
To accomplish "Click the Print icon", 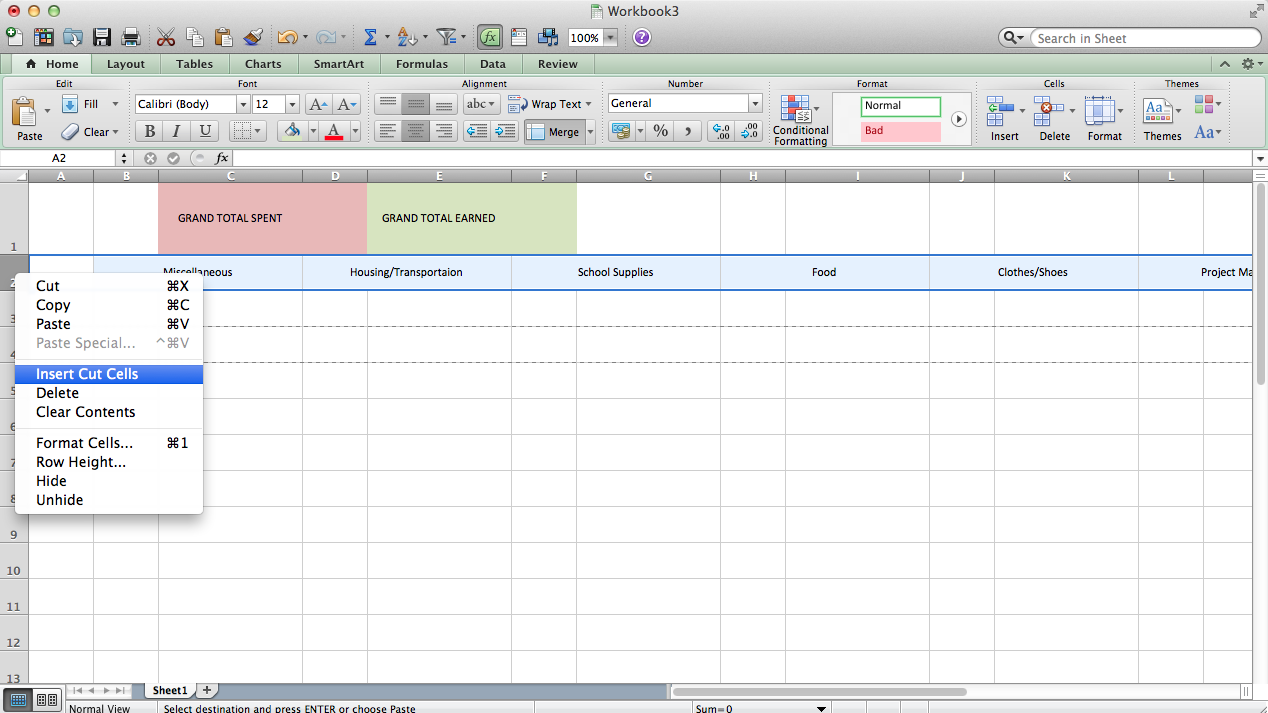I will [x=130, y=37].
